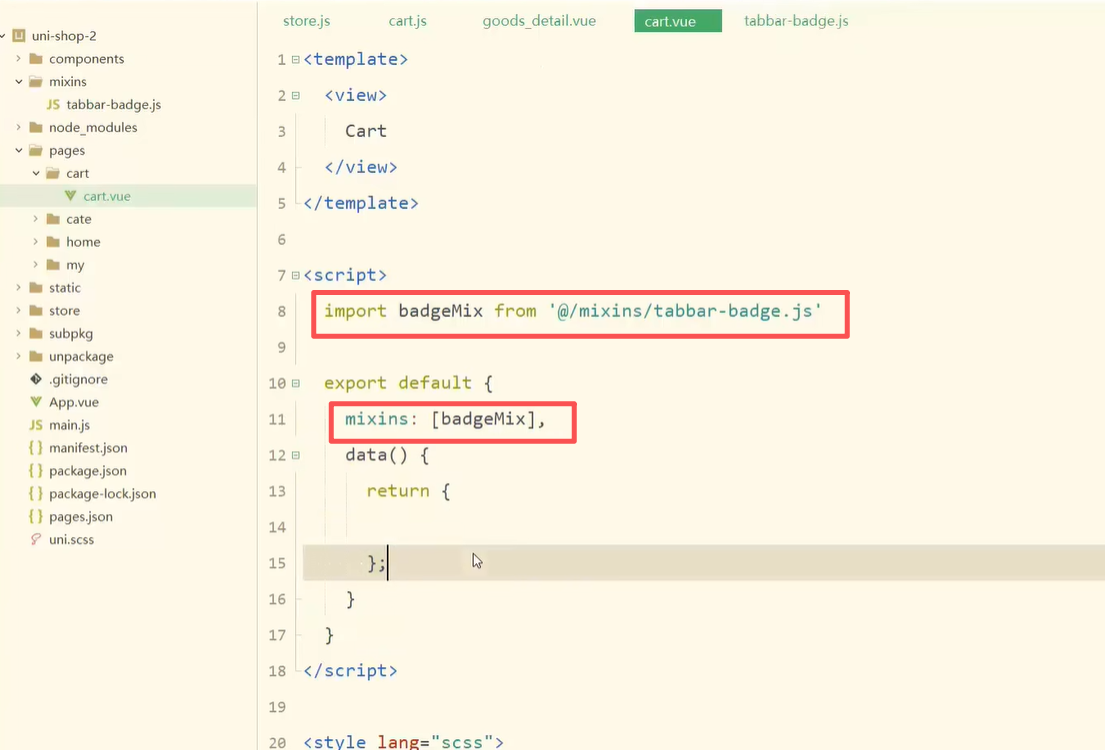Expand the subpkg folder chevron
Image resolution: width=1105 pixels, height=750 pixels.
coord(19,333)
